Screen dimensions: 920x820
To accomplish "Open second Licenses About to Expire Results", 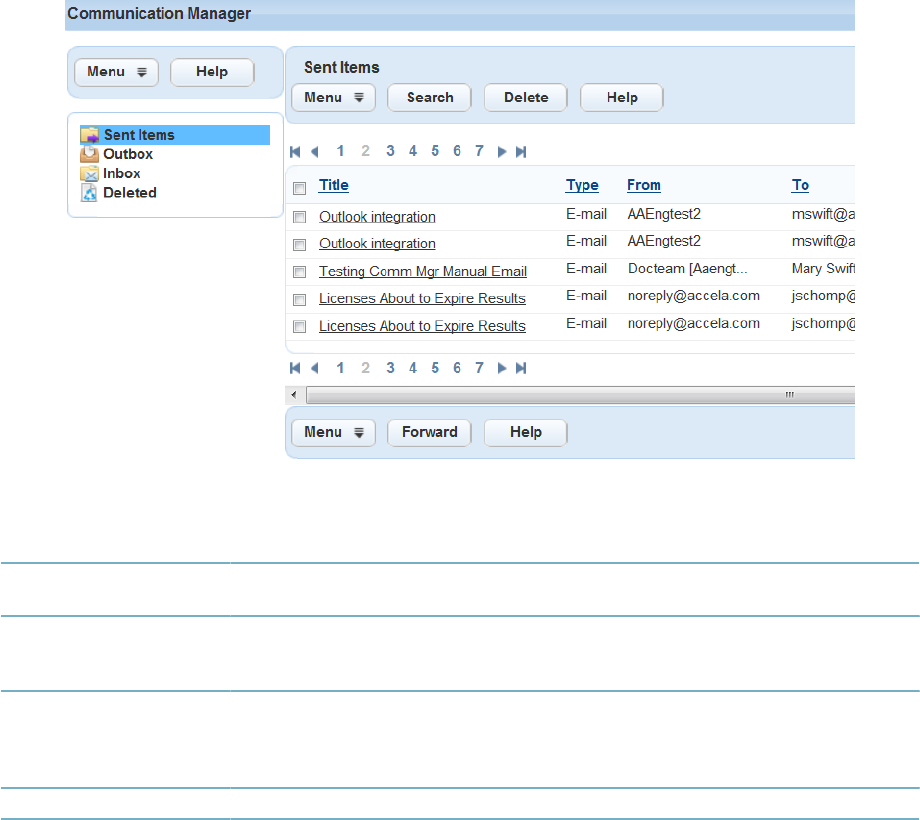I will [422, 326].
